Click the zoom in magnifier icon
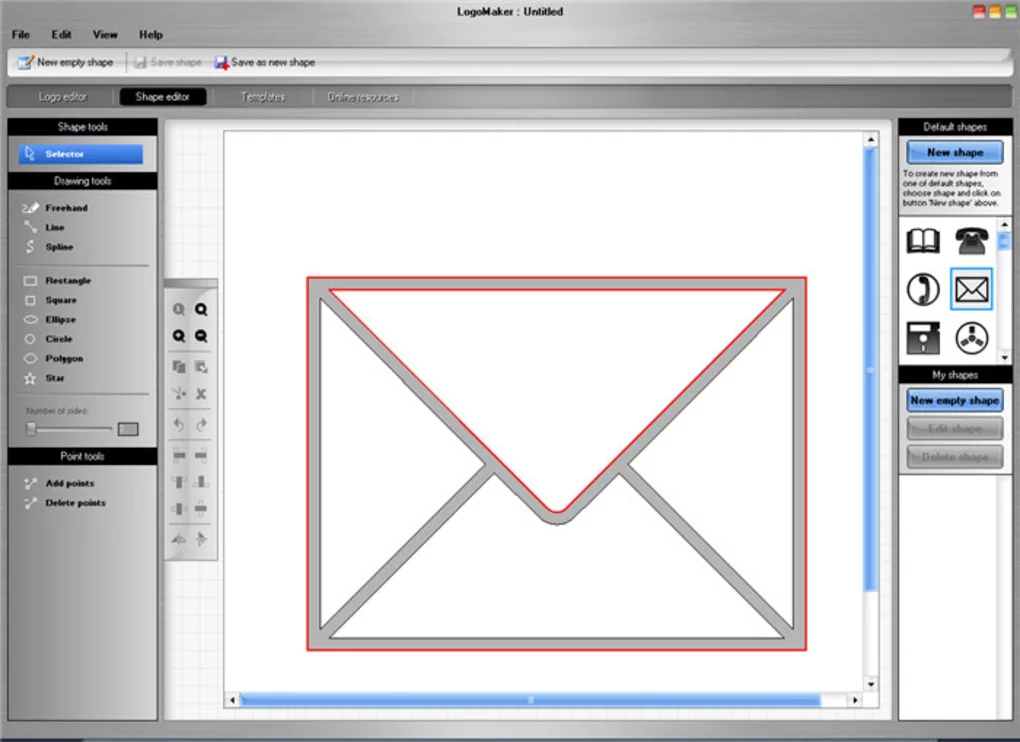Viewport: 1020px width, 742px height. 179,336
